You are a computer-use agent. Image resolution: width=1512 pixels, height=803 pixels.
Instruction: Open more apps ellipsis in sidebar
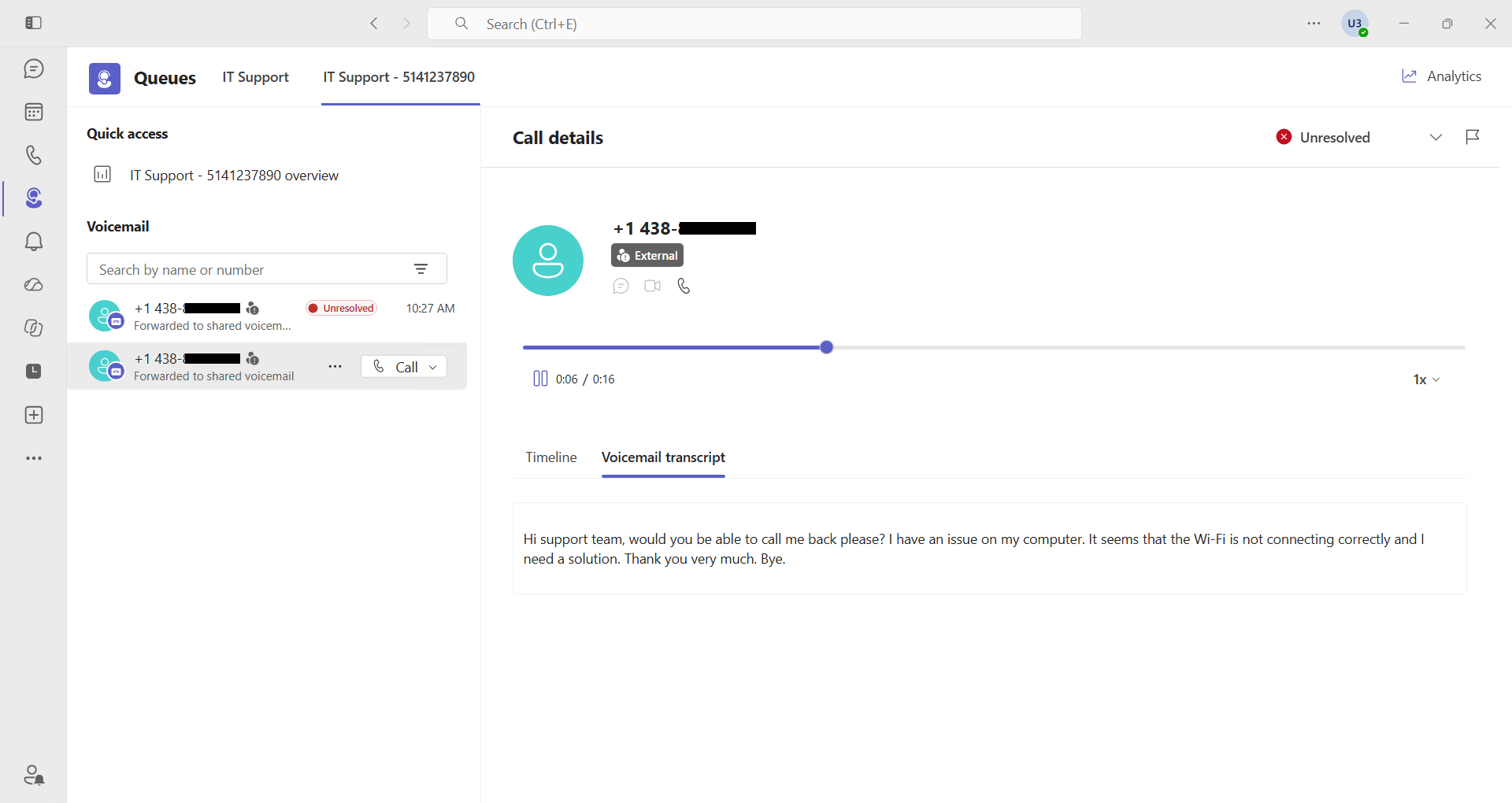point(33,458)
